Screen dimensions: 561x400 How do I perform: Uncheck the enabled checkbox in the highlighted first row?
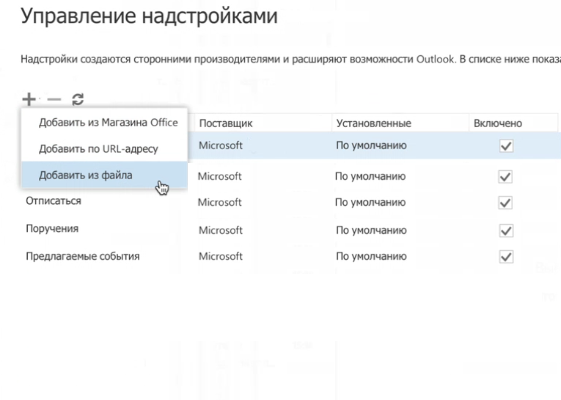tap(506, 146)
